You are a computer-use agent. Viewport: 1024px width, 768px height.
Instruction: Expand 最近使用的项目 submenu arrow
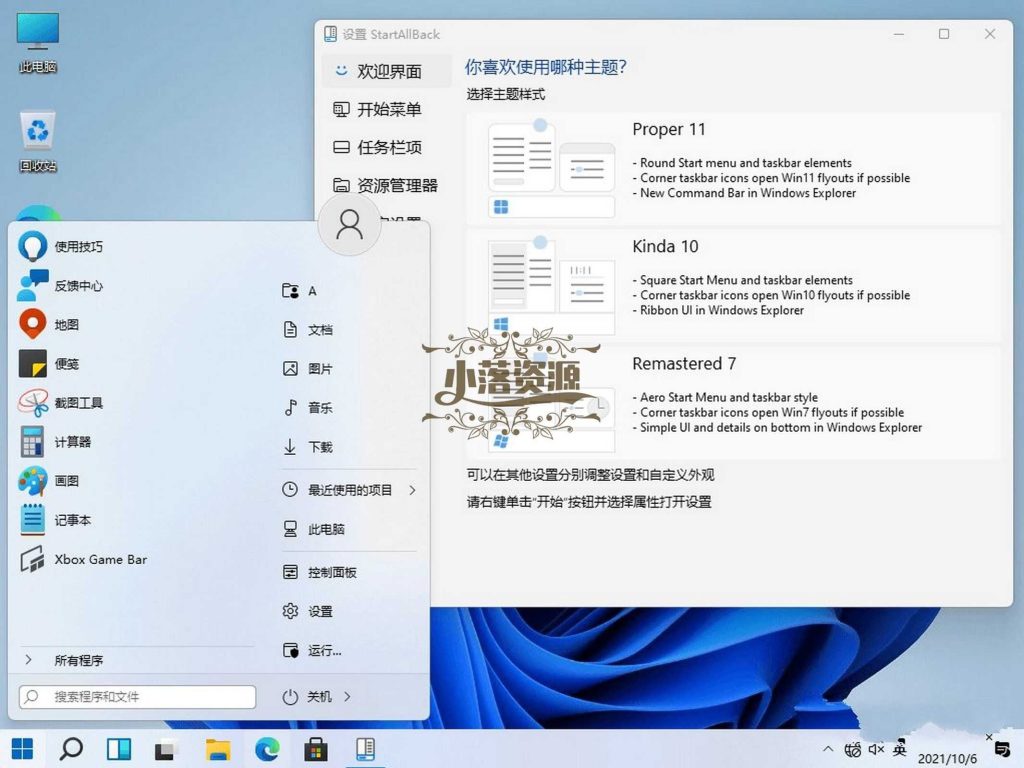point(412,490)
